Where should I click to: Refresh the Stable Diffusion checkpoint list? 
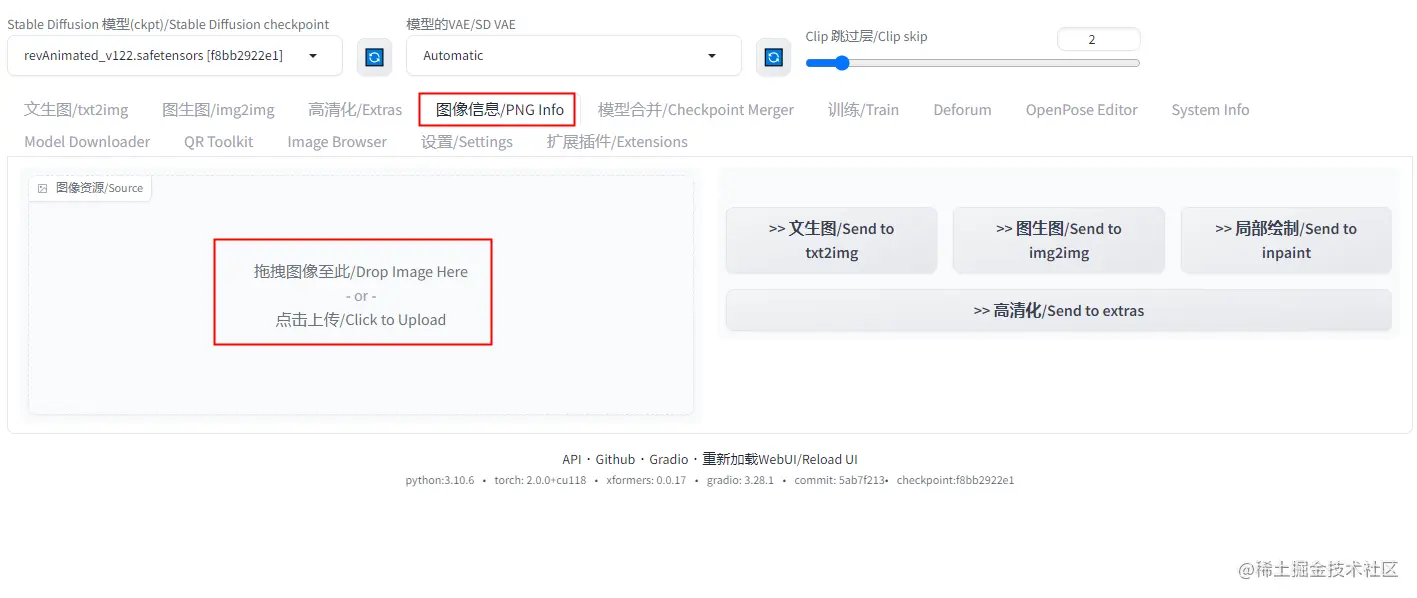(374, 57)
